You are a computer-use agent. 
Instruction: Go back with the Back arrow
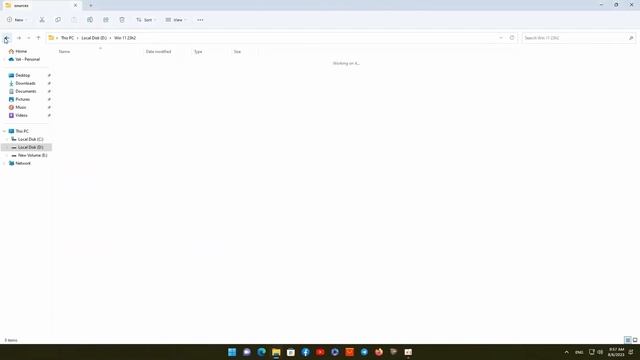(x=7, y=38)
